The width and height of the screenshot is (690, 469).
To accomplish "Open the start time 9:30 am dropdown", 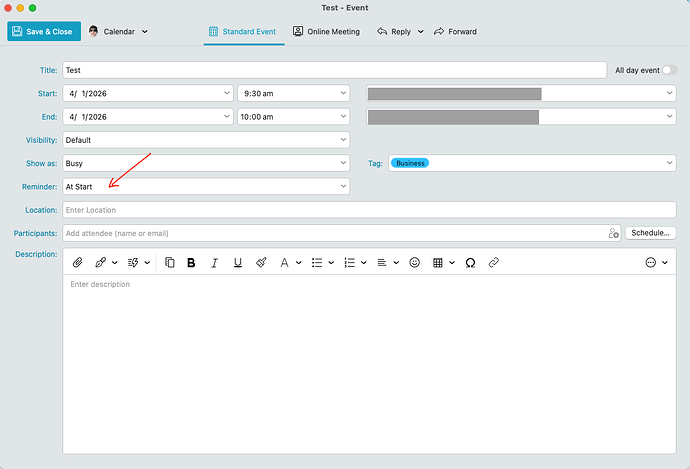I will click(293, 93).
